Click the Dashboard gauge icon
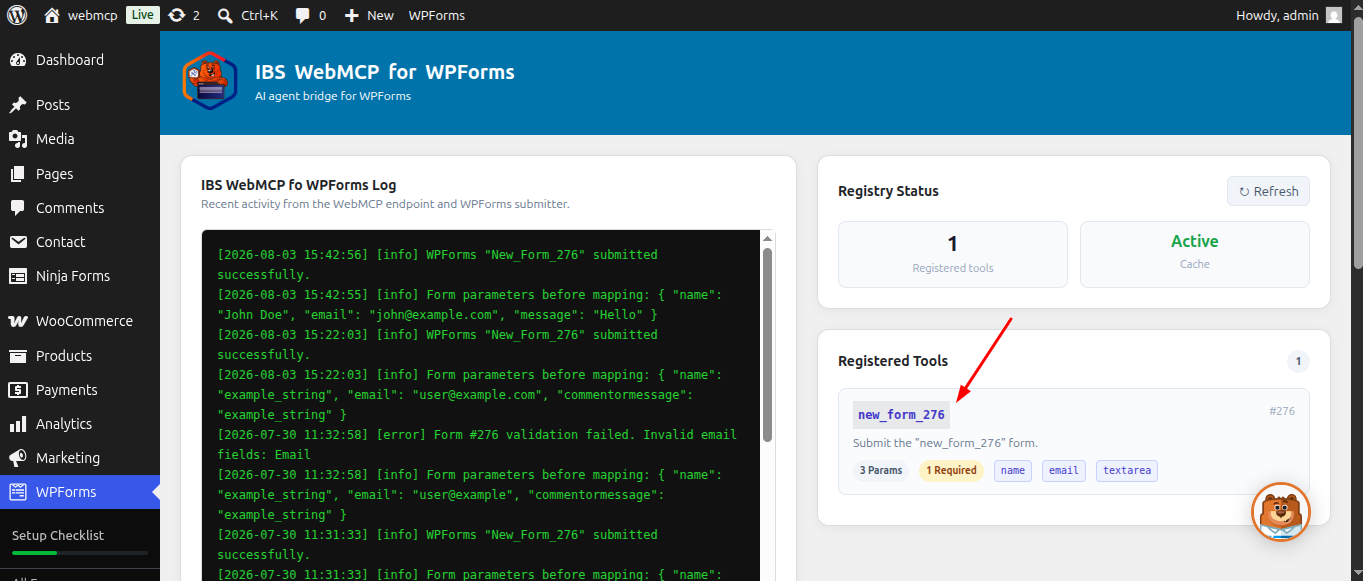This screenshot has height=581, width=1363. click(18, 60)
